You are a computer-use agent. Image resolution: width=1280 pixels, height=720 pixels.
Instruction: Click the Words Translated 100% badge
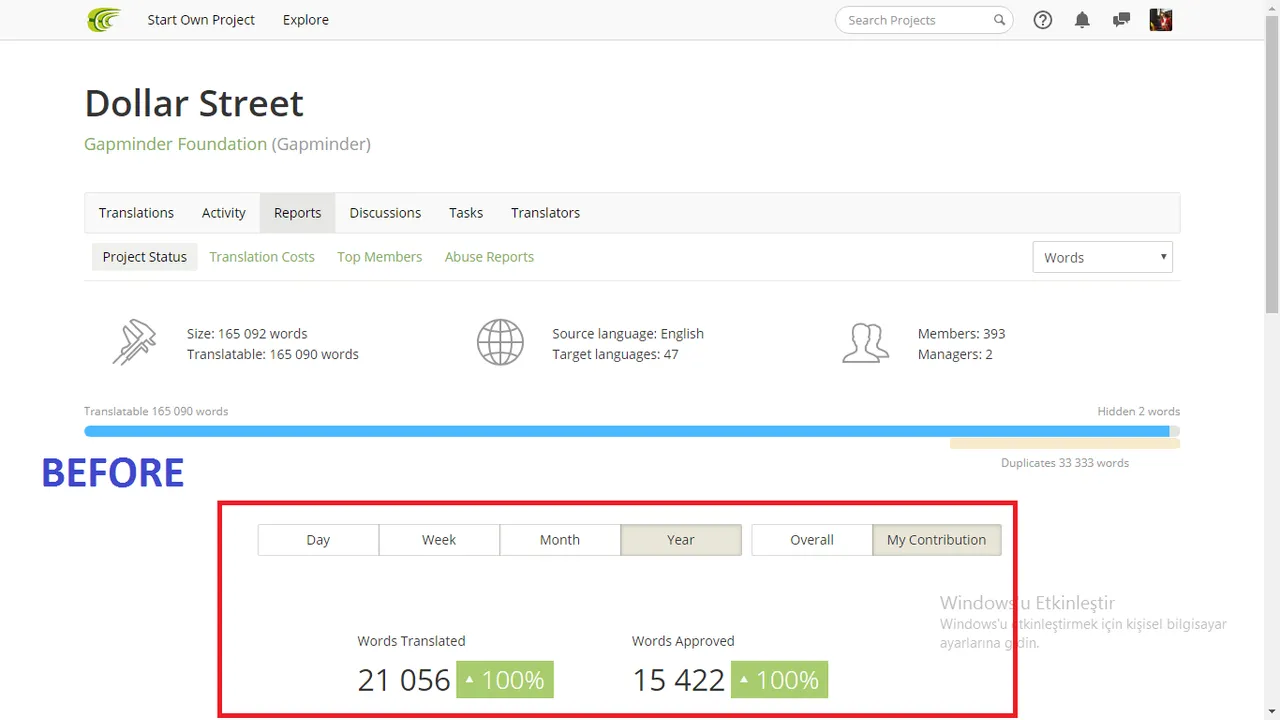505,680
